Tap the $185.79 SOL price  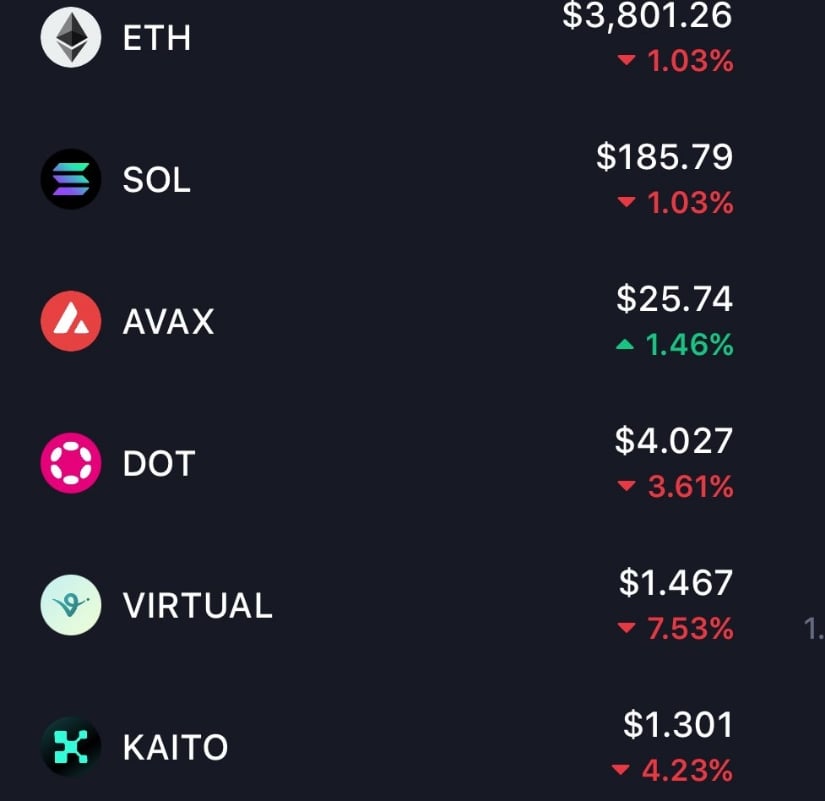665,157
